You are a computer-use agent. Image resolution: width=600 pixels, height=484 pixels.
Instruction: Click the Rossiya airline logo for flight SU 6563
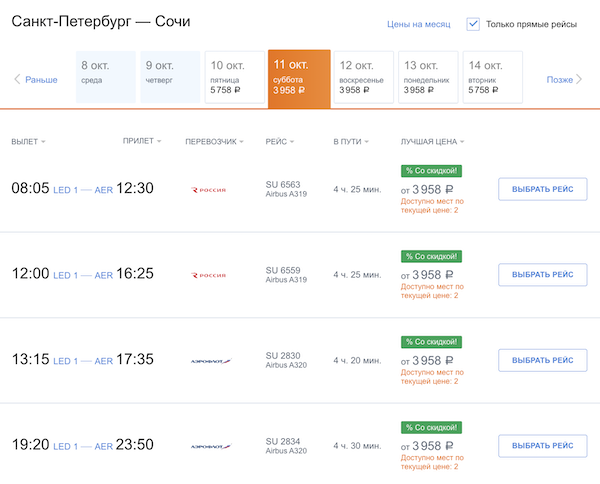tap(209, 189)
